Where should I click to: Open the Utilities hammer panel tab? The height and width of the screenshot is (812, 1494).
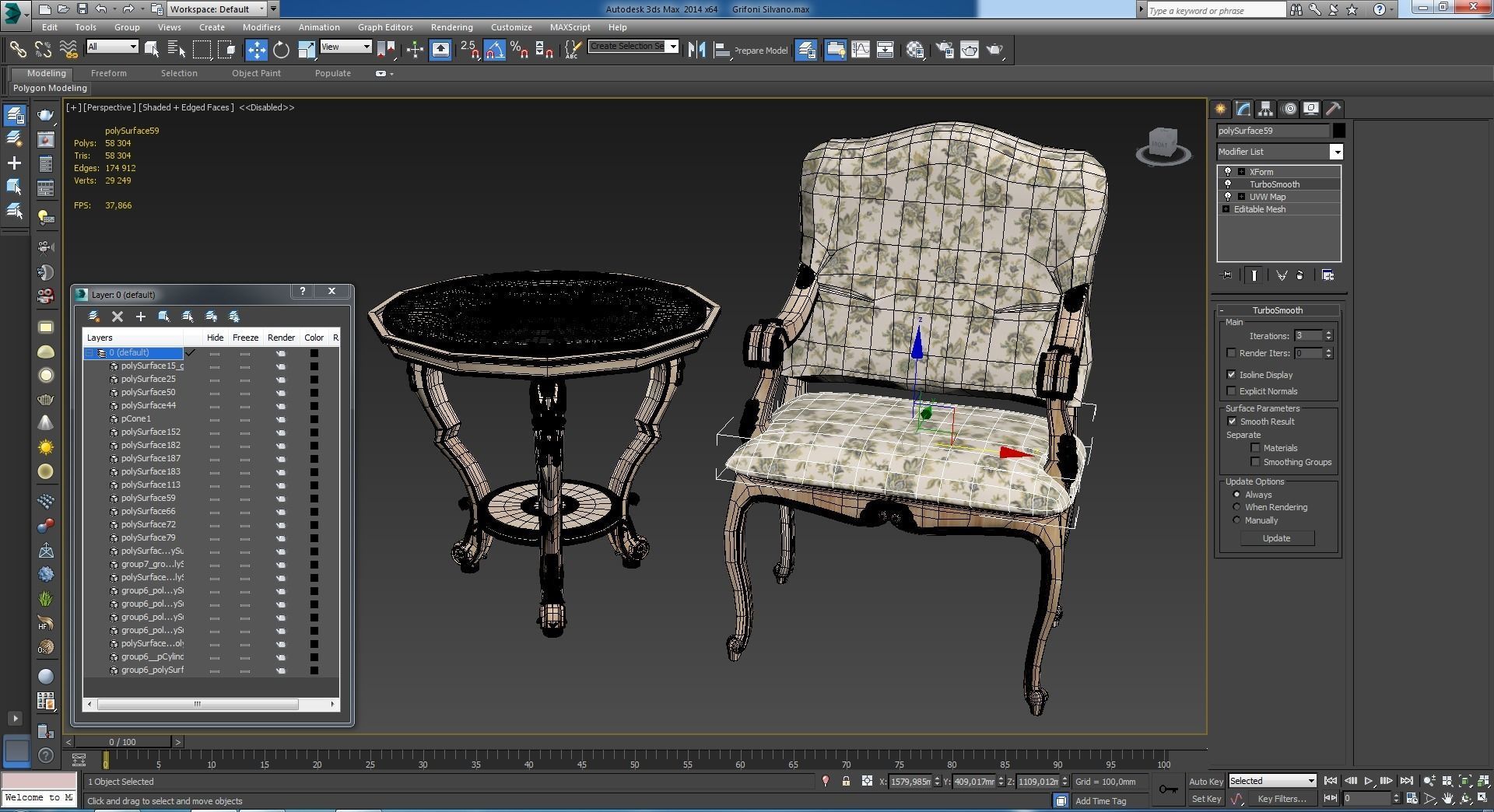(x=1333, y=109)
